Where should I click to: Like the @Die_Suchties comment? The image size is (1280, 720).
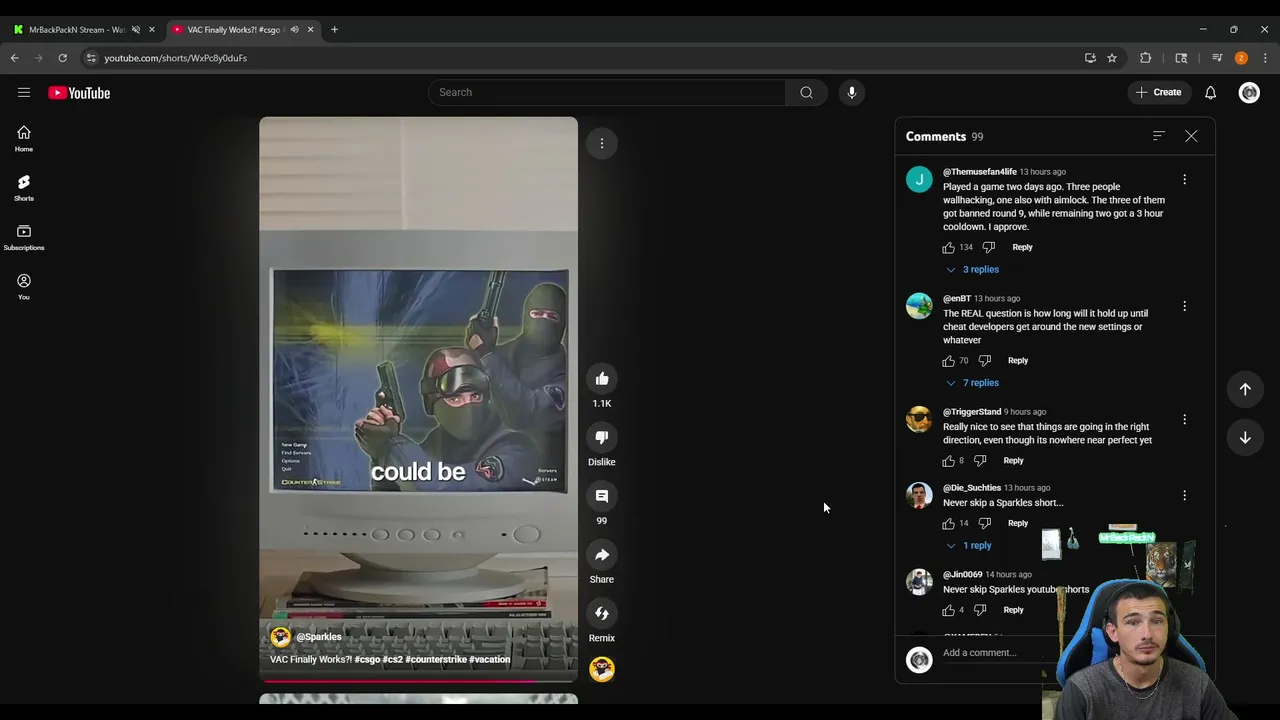[x=948, y=523]
